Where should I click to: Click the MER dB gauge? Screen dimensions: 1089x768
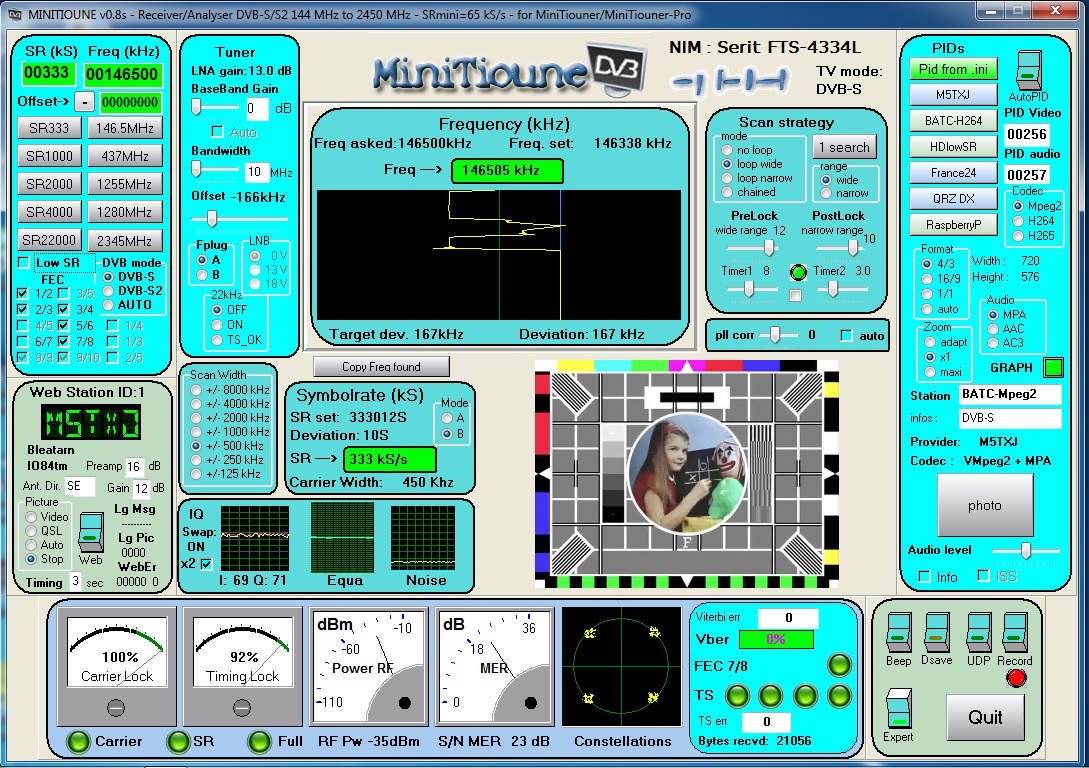[494, 665]
